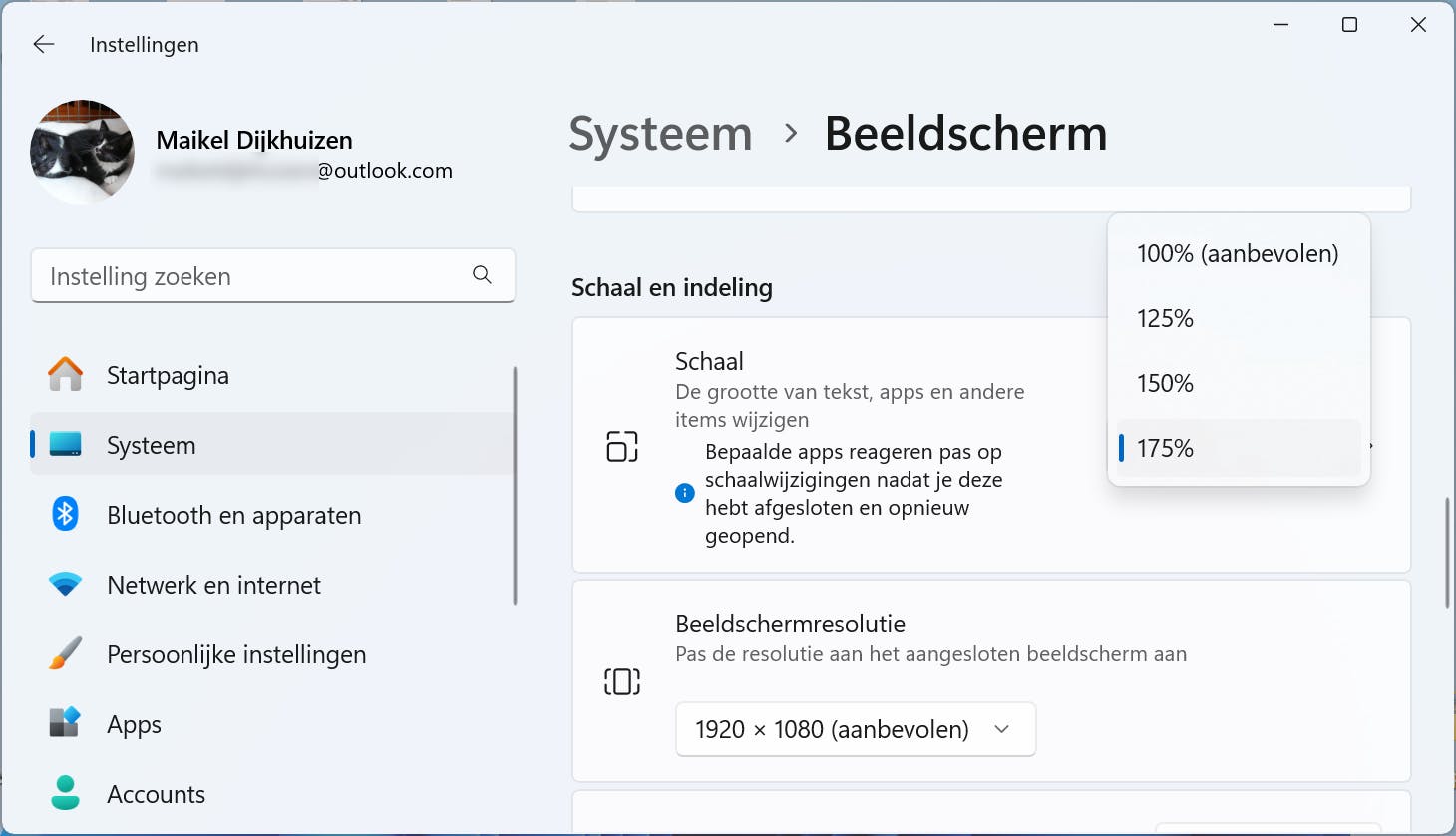Select the 175% scale option
This screenshot has width=1456, height=836.
click(x=1166, y=449)
